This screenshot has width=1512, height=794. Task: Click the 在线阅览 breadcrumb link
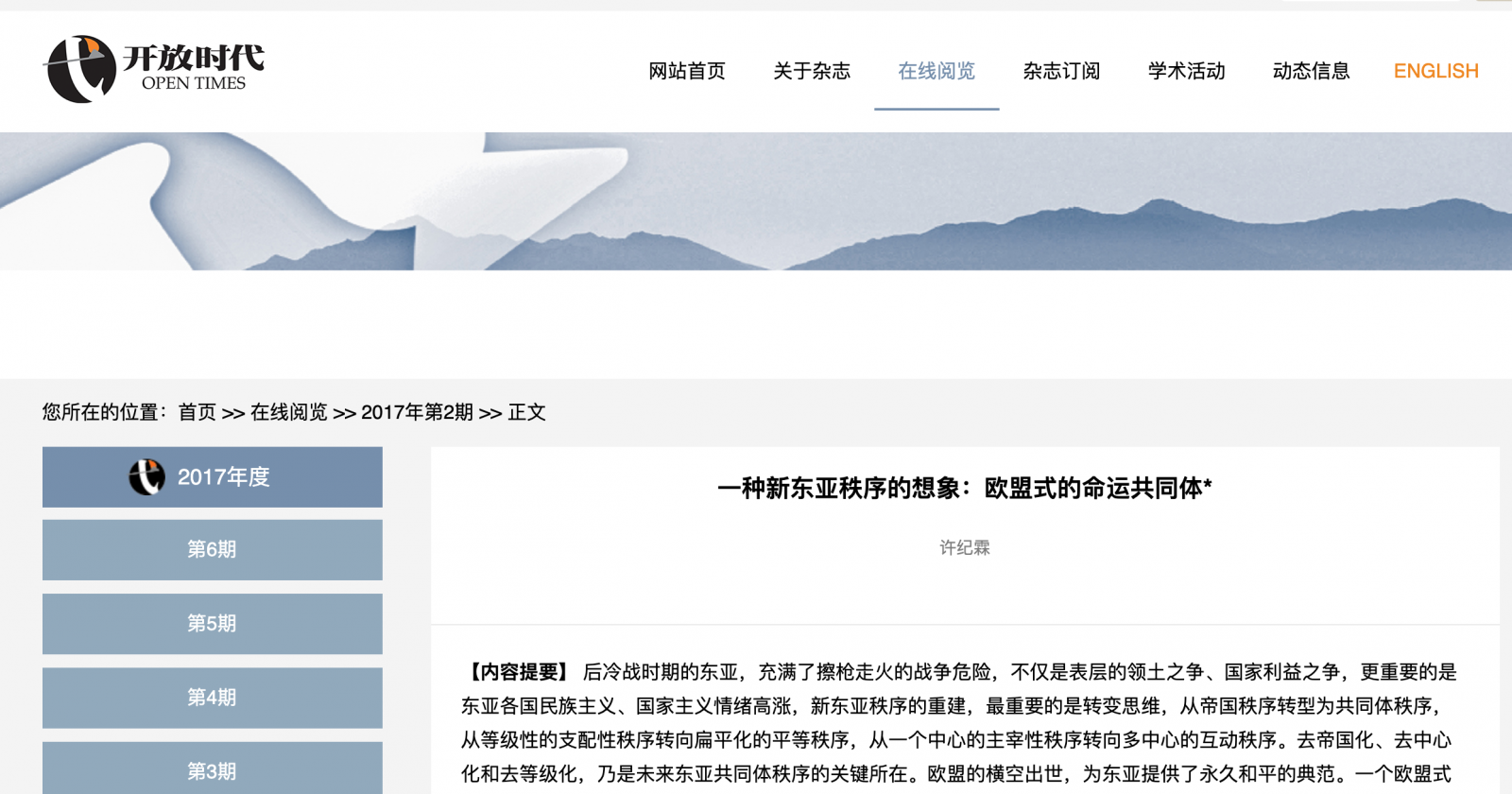click(288, 412)
